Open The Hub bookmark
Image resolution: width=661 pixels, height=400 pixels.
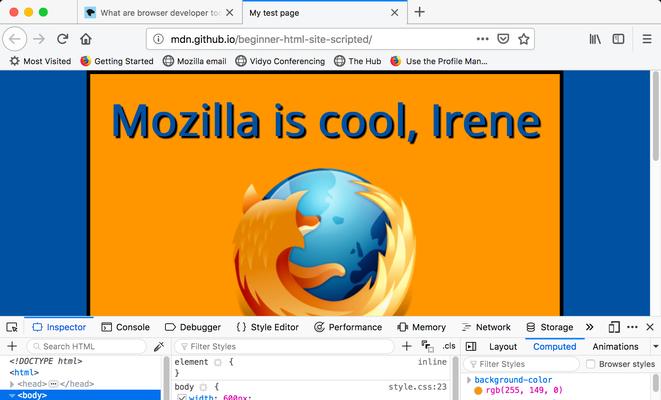(357, 61)
